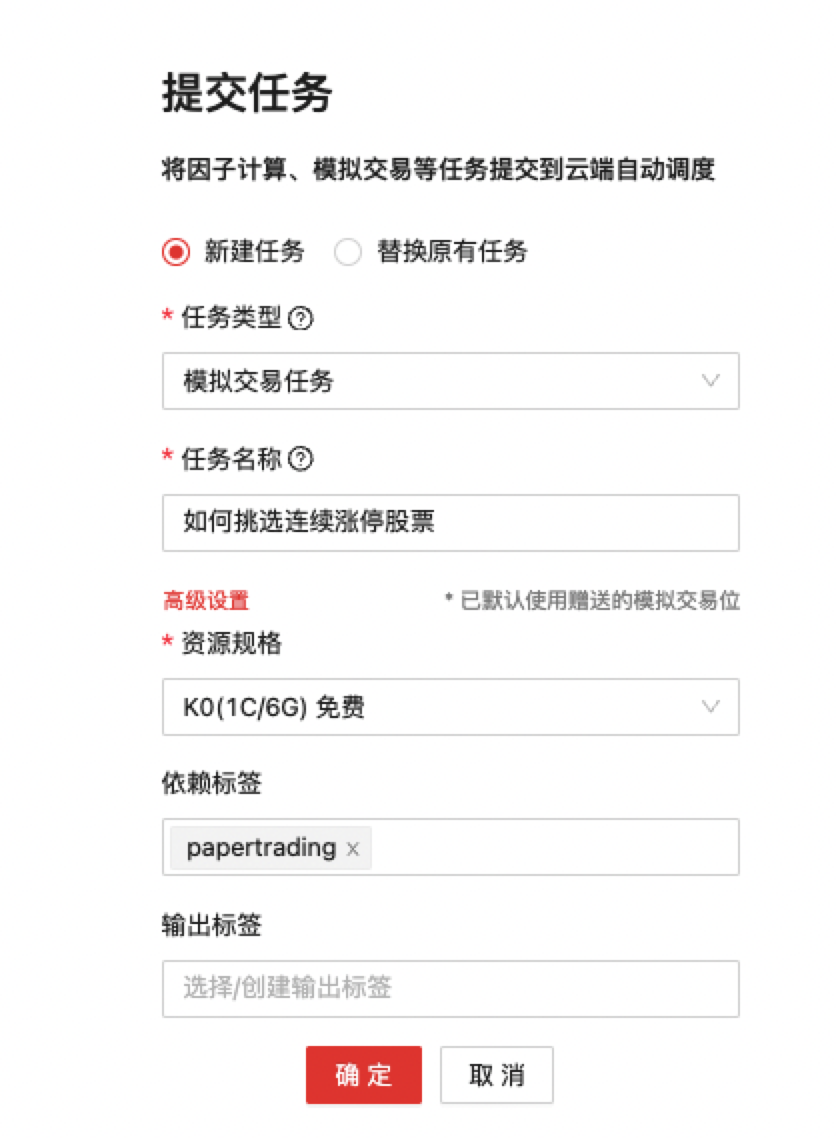
Task: Toggle the 高级设置 link
Action: 205,601
